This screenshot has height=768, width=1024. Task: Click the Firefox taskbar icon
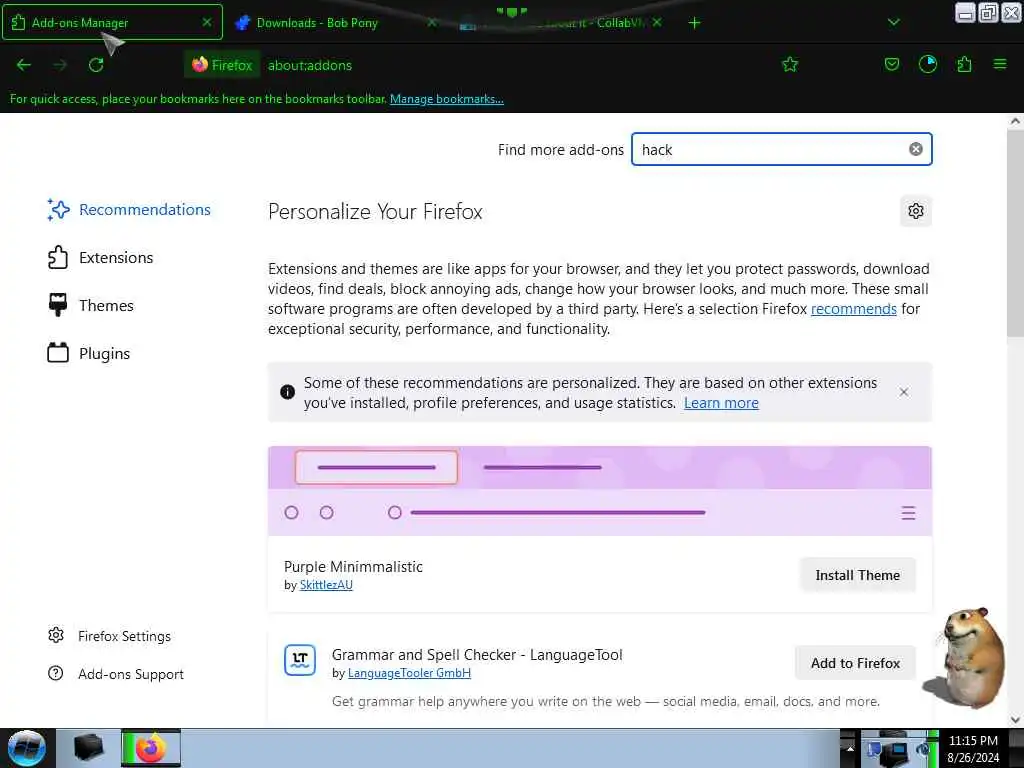click(x=151, y=748)
